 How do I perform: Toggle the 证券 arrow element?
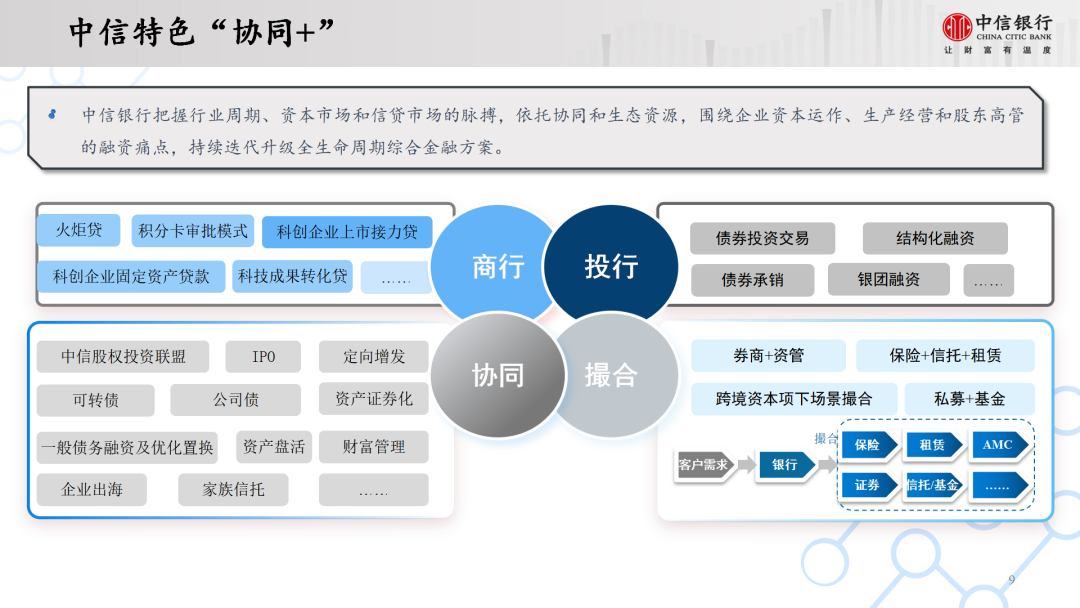[866, 486]
